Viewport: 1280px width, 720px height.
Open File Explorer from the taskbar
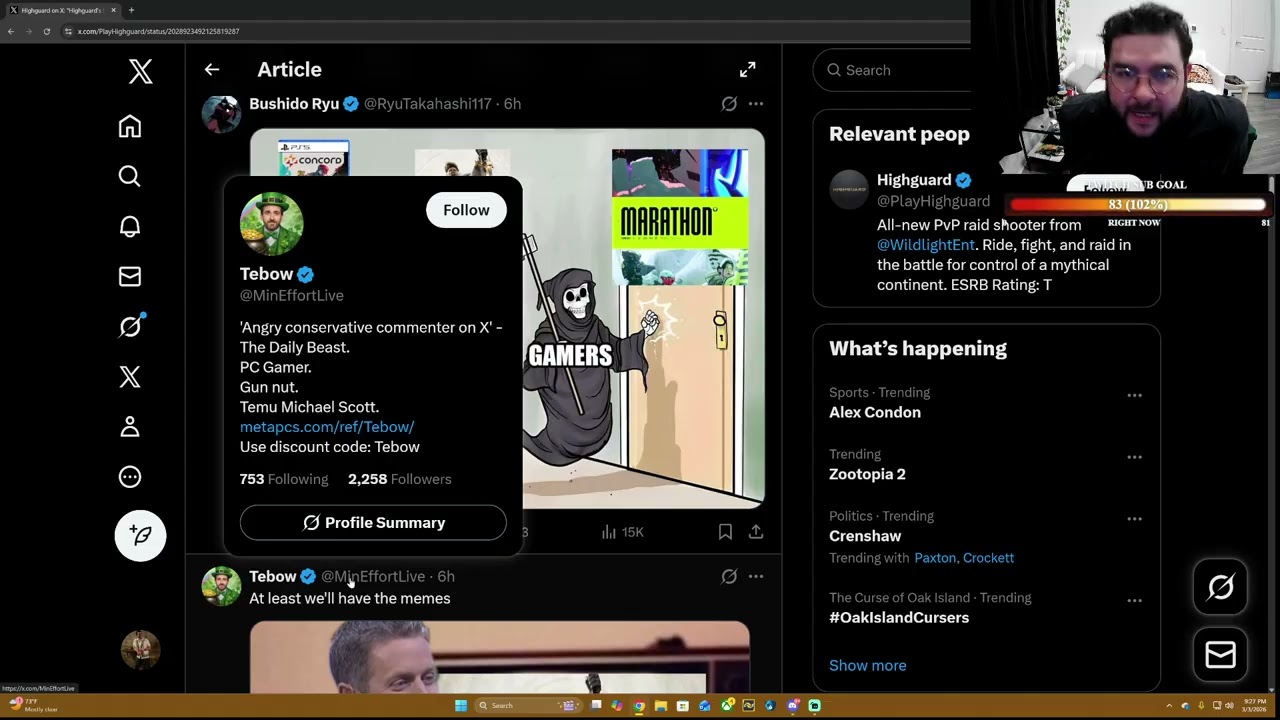[661, 705]
